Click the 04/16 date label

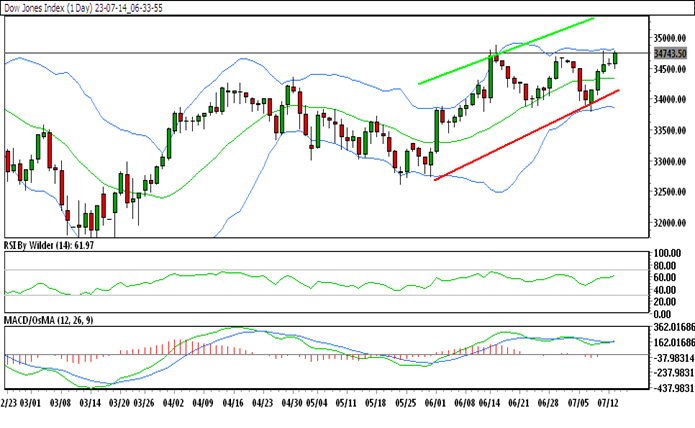pos(233,403)
